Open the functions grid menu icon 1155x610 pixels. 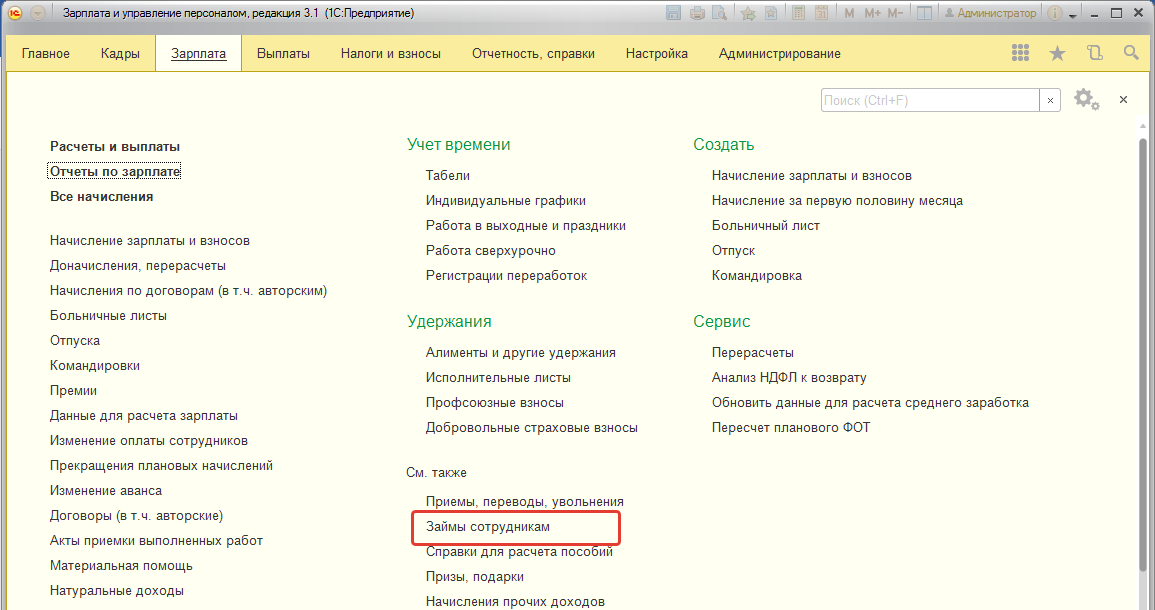click(x=1020, y=53)
